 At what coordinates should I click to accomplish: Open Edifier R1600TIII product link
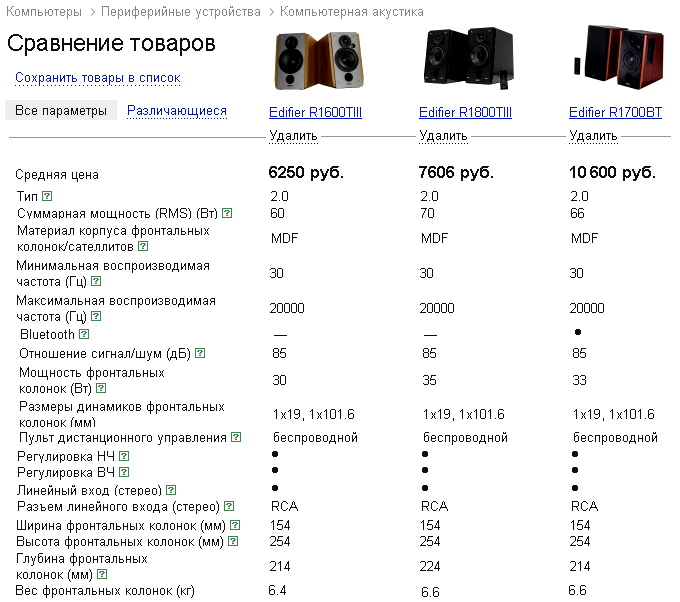[x=315, y=113]
